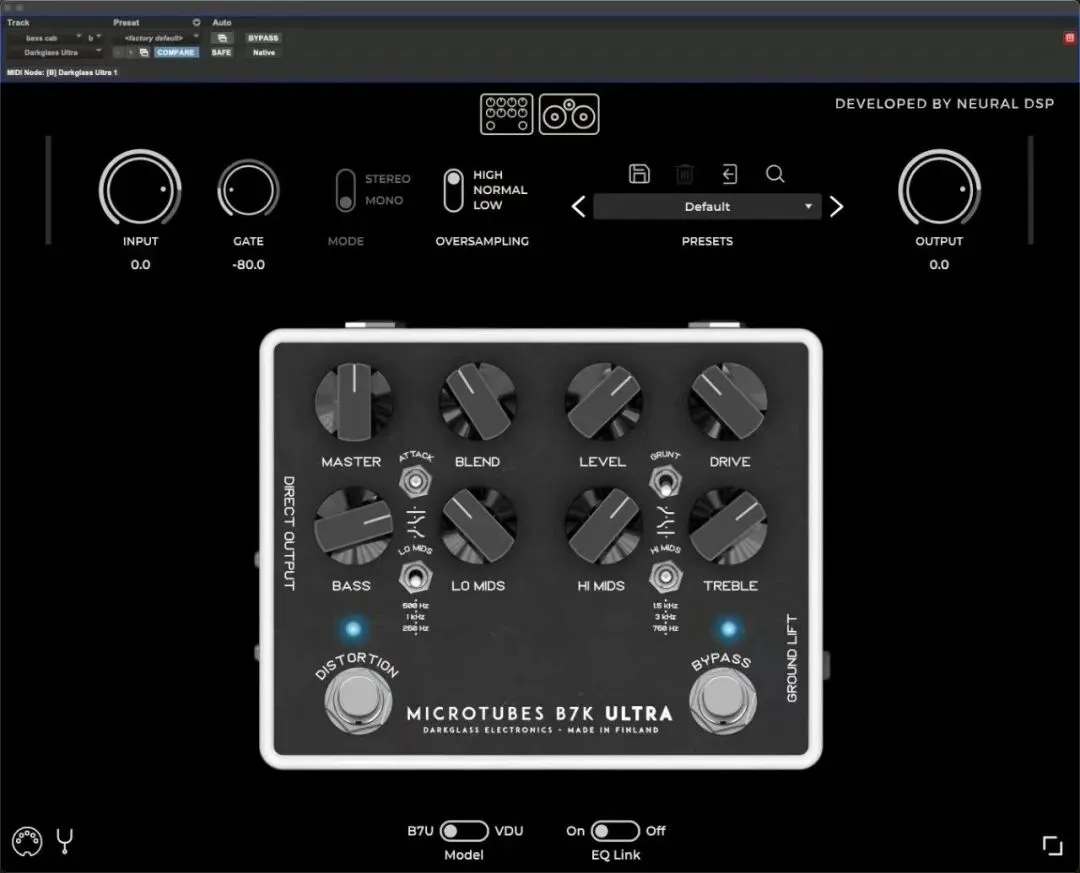Viewport: 1080px width, 873px height.
Task: Open the Default presets dropdown
Action: (x=707, y=207)
